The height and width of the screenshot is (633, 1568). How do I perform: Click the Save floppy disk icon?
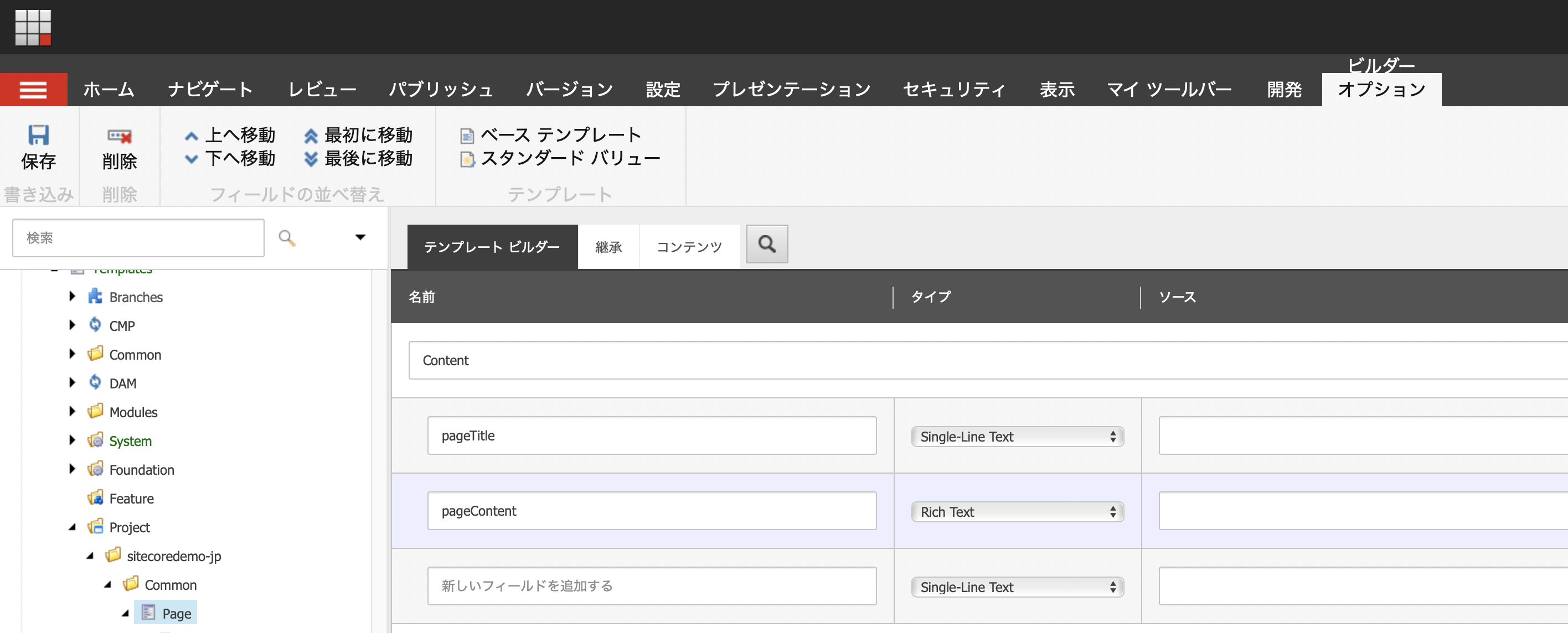38,134
